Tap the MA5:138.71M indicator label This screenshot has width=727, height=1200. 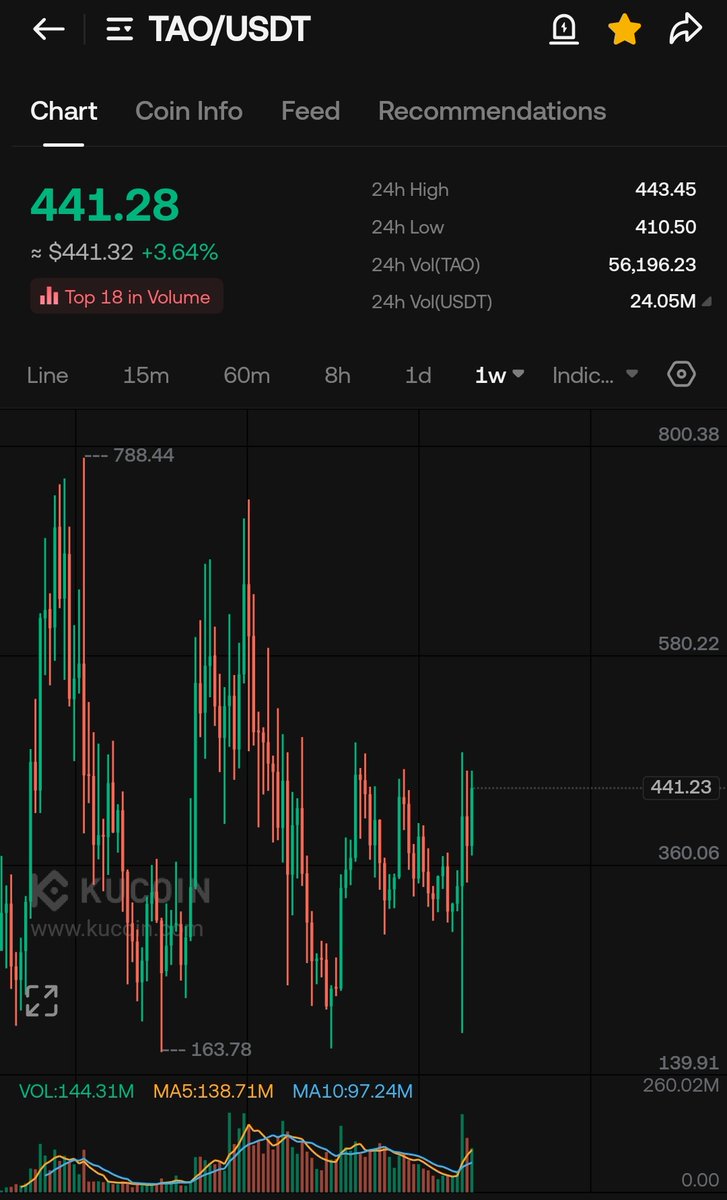[x=213, y=1091]
